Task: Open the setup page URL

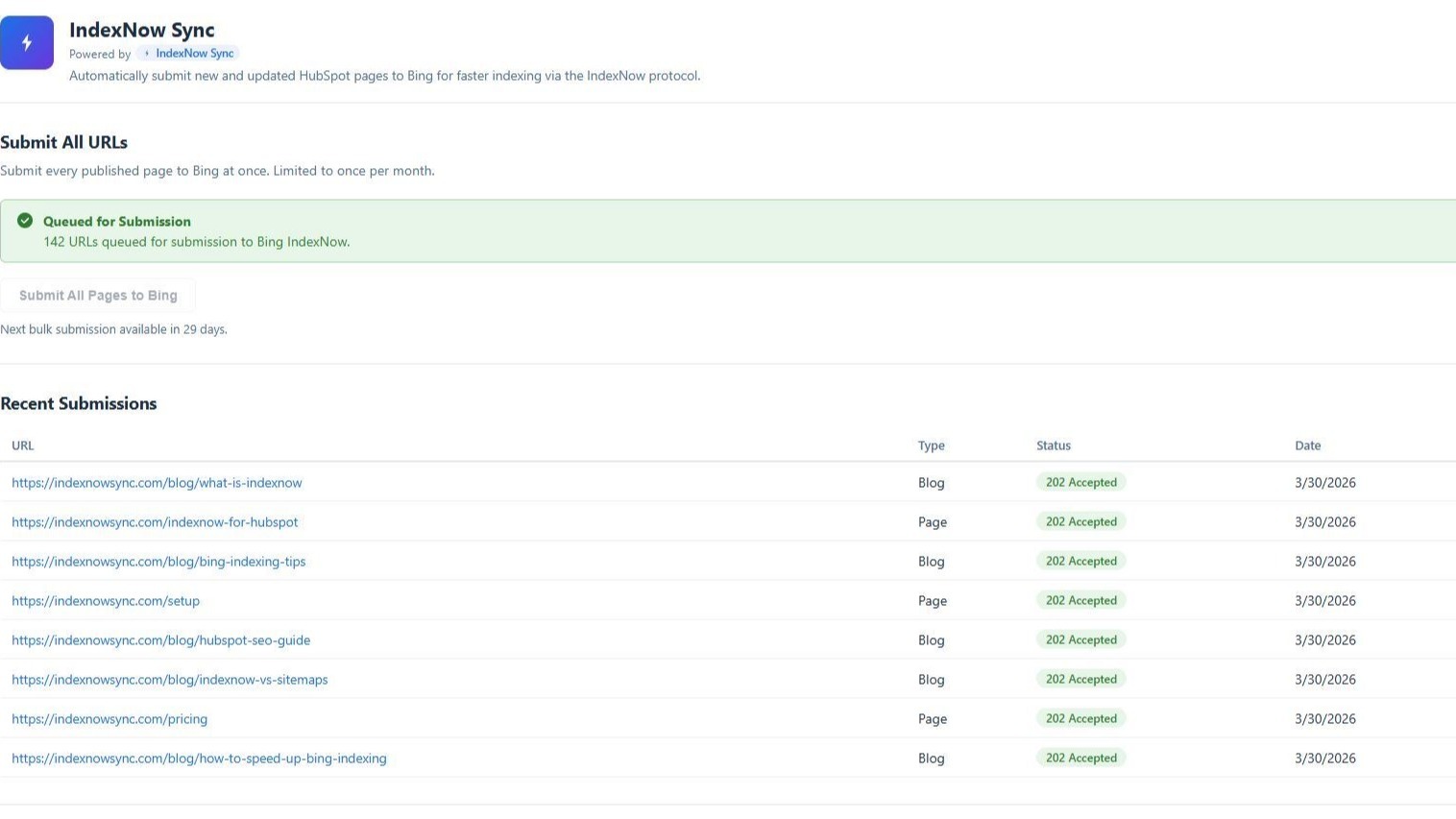Action: (106, 601)
